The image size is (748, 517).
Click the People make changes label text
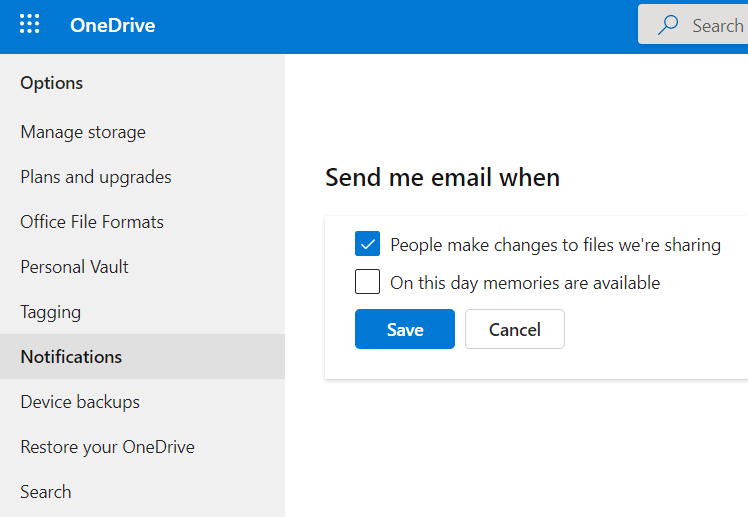point(555,245)
